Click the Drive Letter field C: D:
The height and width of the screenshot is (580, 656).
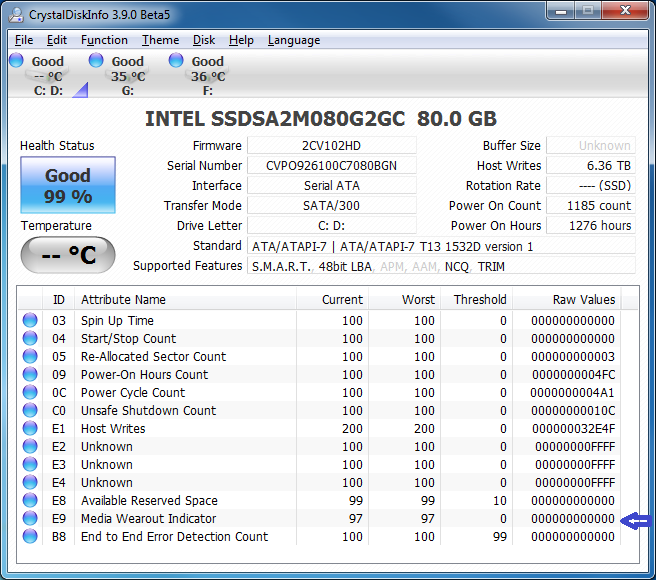tap(332, 226)
